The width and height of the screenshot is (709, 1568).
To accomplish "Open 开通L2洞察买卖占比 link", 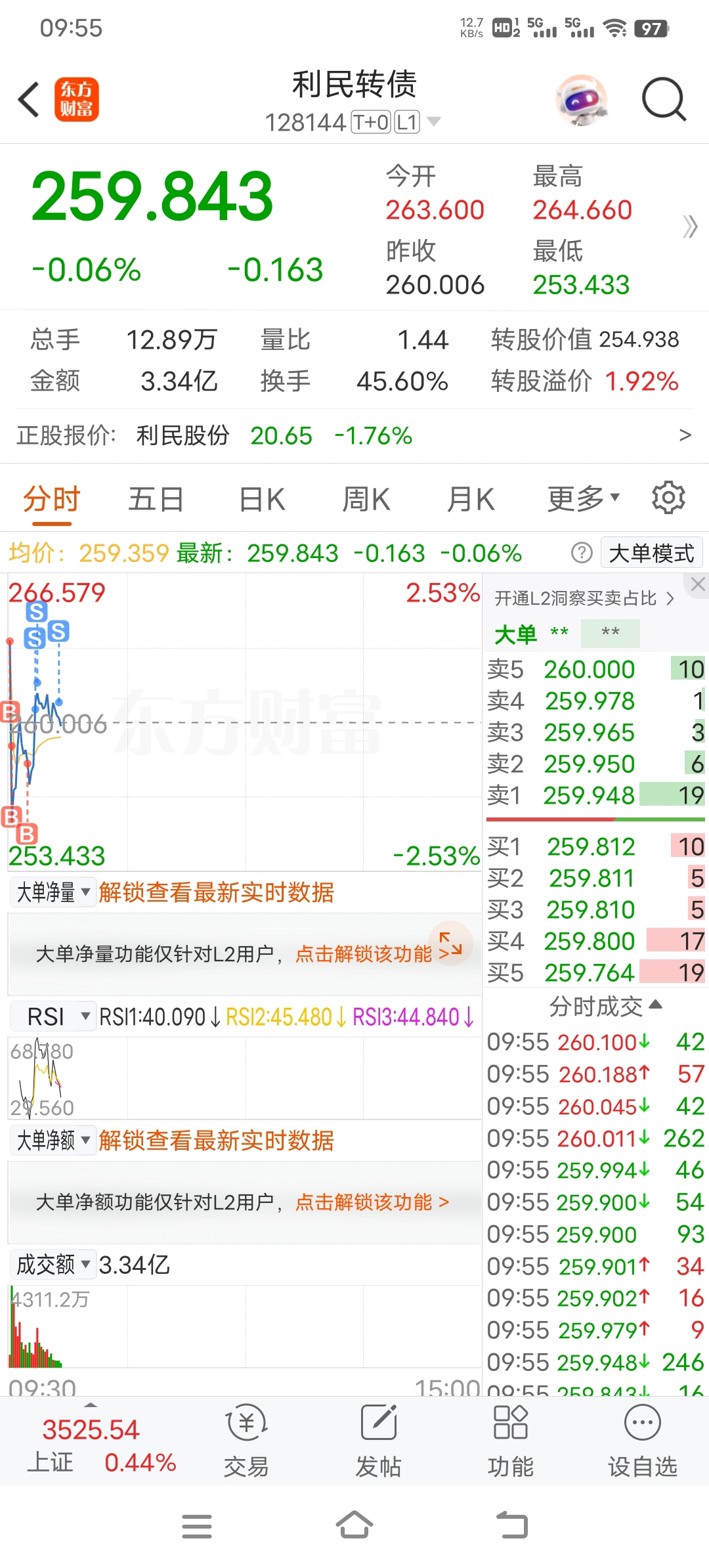I will (584, 598).
